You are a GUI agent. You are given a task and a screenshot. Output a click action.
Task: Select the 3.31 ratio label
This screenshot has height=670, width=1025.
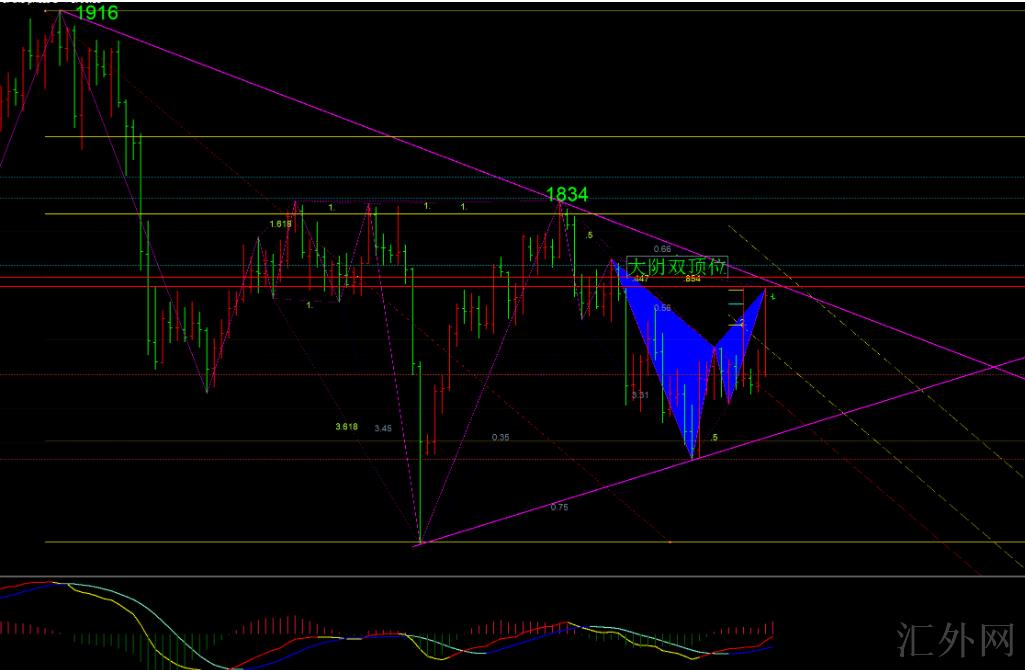[x=641, y=395]
